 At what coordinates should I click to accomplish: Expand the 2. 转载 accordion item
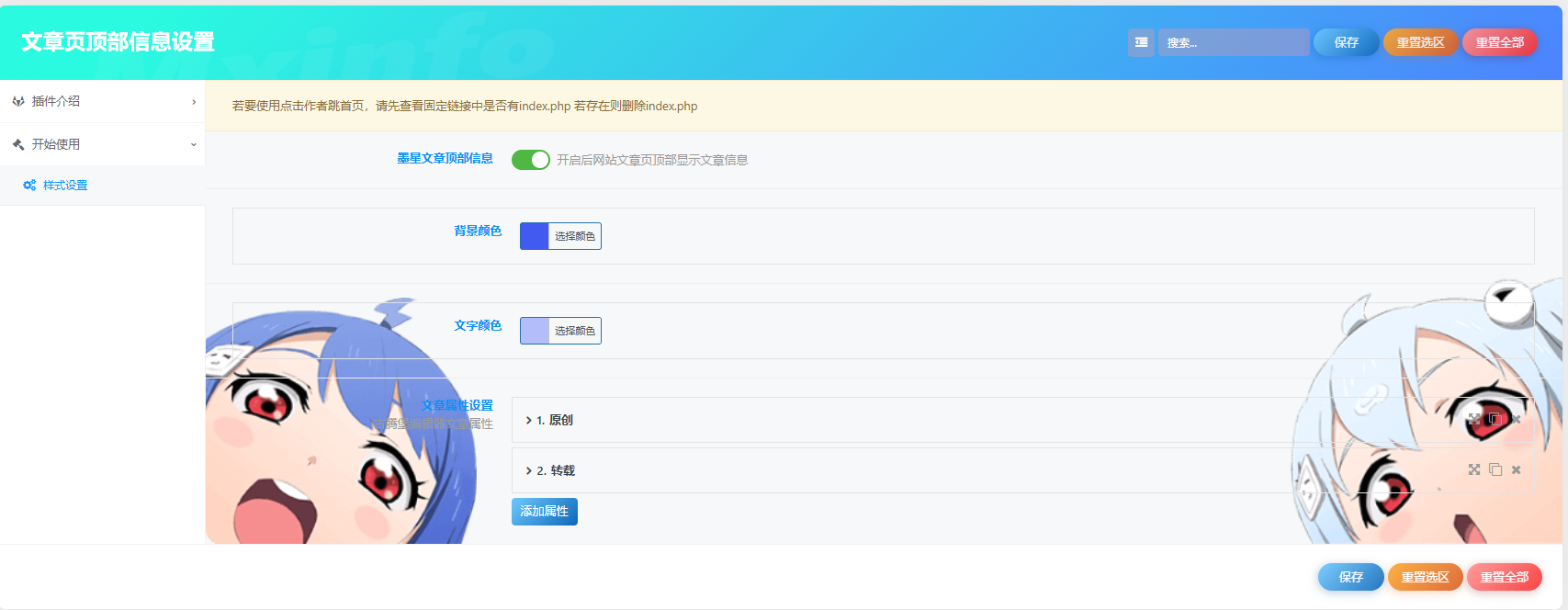[1024, 470]
